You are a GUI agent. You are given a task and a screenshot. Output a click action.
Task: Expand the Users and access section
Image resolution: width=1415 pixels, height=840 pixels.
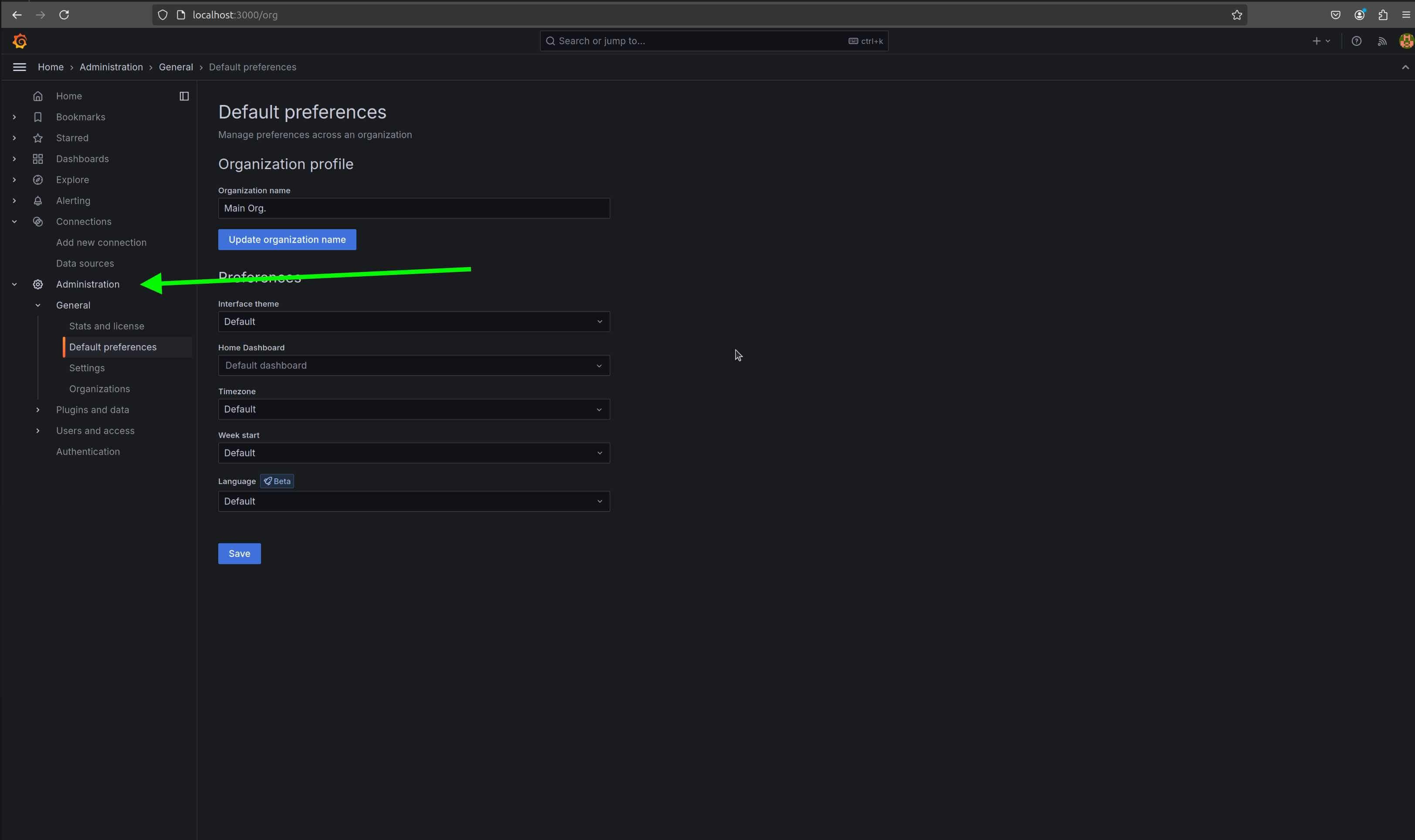[x=38, y=430]
